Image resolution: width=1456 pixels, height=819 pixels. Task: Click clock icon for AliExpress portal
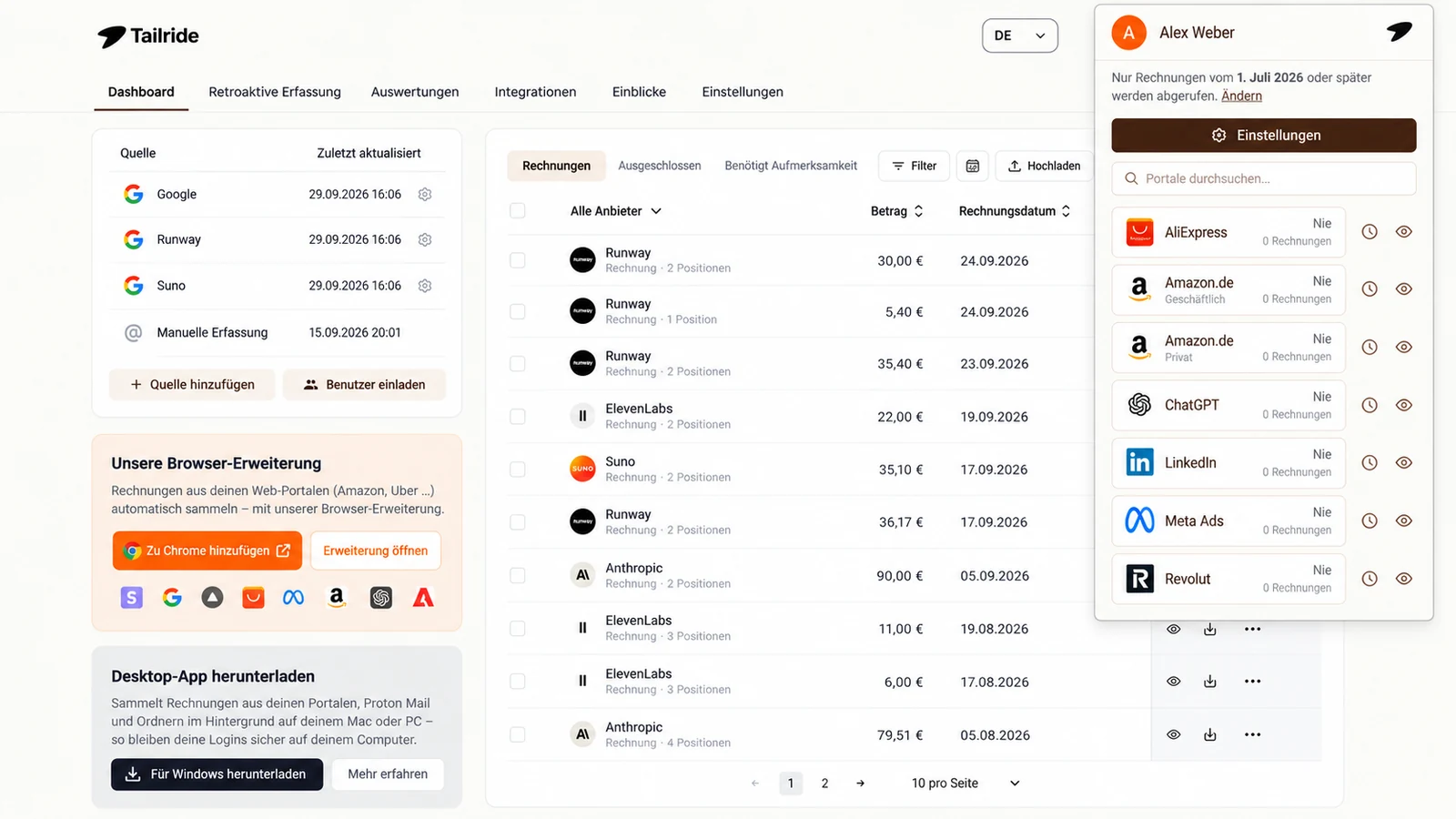[x=1370, y=232]
